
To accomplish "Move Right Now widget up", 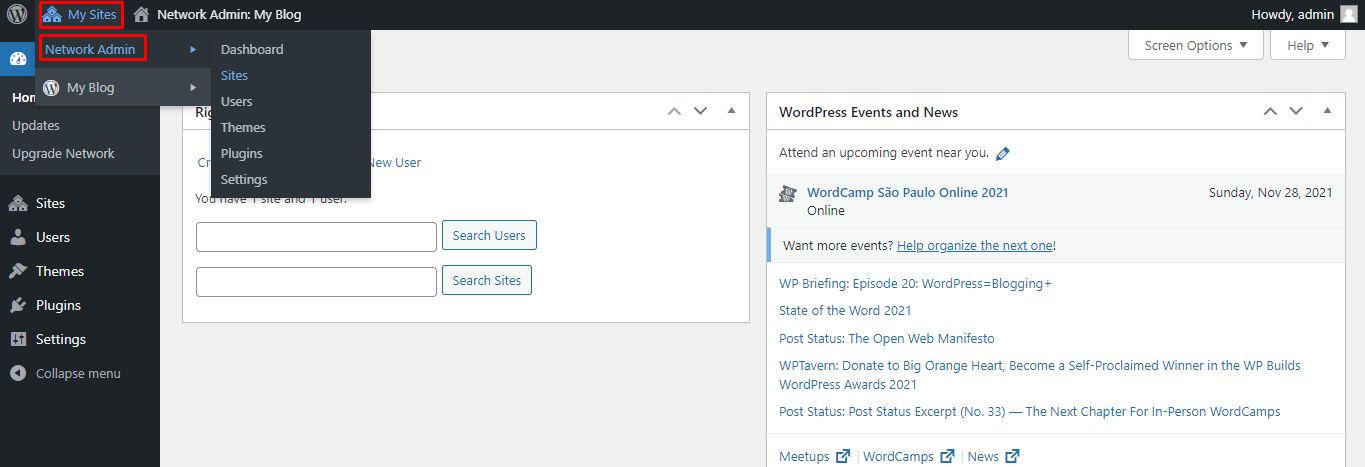I will pyautogui.click(x=675, y=111).
